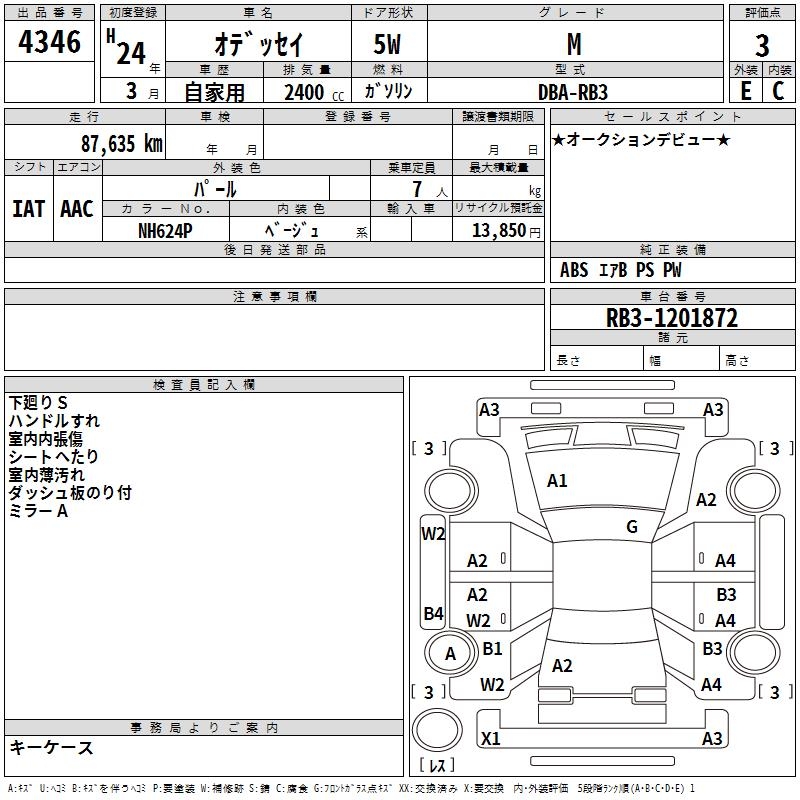Select the [レス] label under the spare tire

(437, 765)
